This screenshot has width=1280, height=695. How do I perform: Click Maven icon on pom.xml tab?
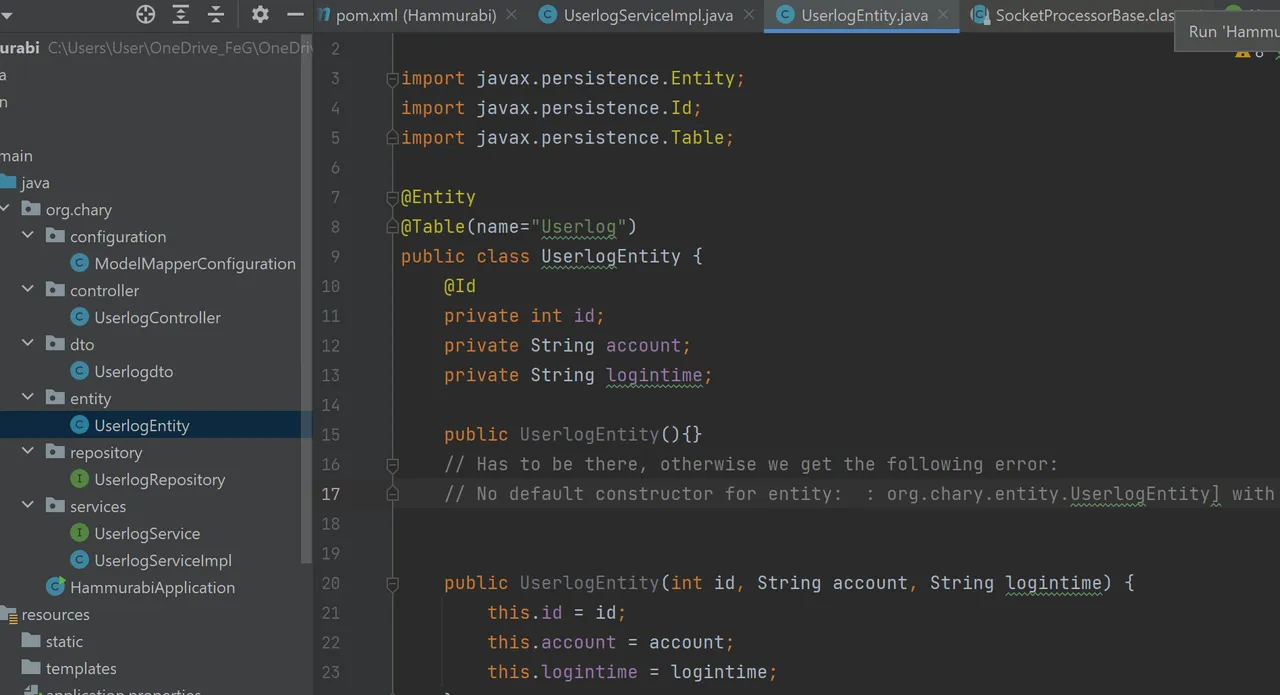tap(324, 15)
